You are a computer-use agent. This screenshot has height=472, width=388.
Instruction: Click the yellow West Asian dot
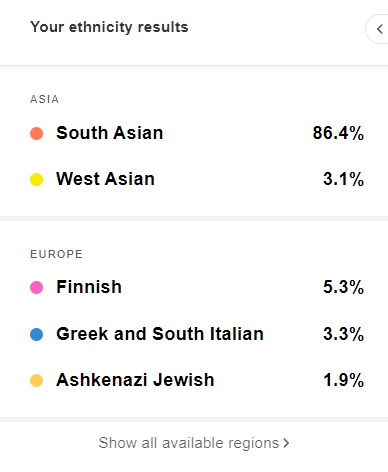[36, 179]
